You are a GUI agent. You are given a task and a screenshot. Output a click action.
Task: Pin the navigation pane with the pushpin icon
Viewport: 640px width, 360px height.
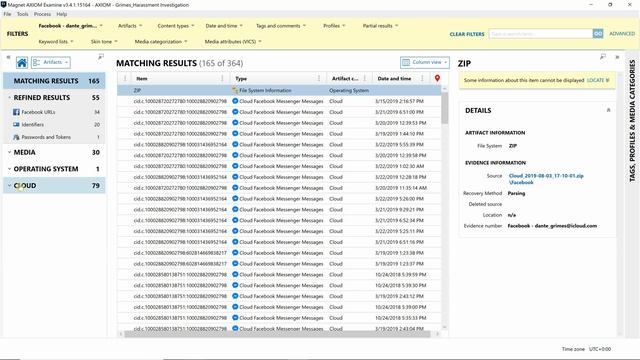pyautogui.click(x=101, y=57)
